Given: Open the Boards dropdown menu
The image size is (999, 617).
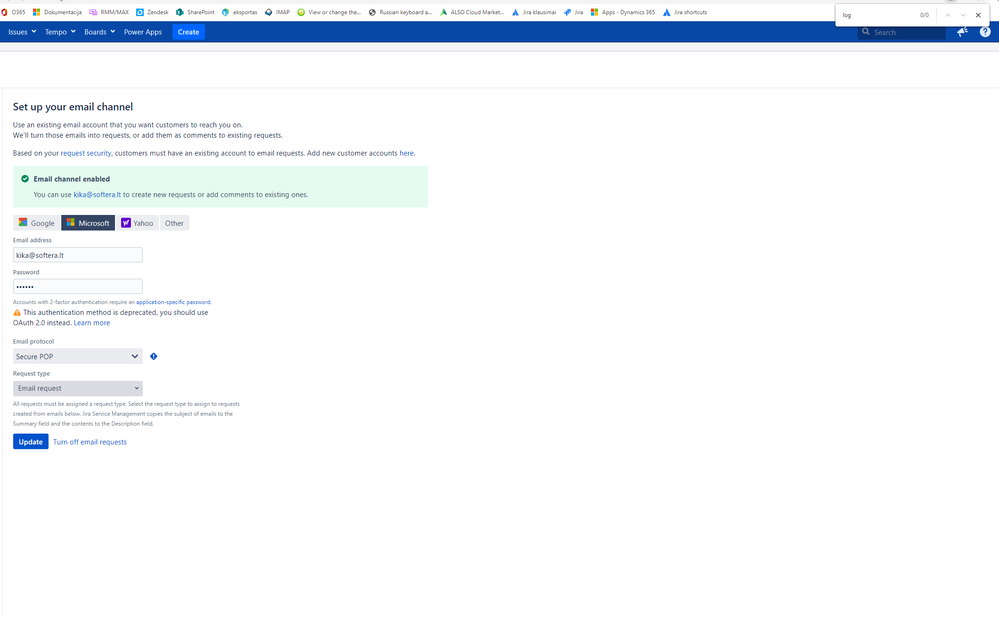Looking at the screenshot, I should point(99,32).
